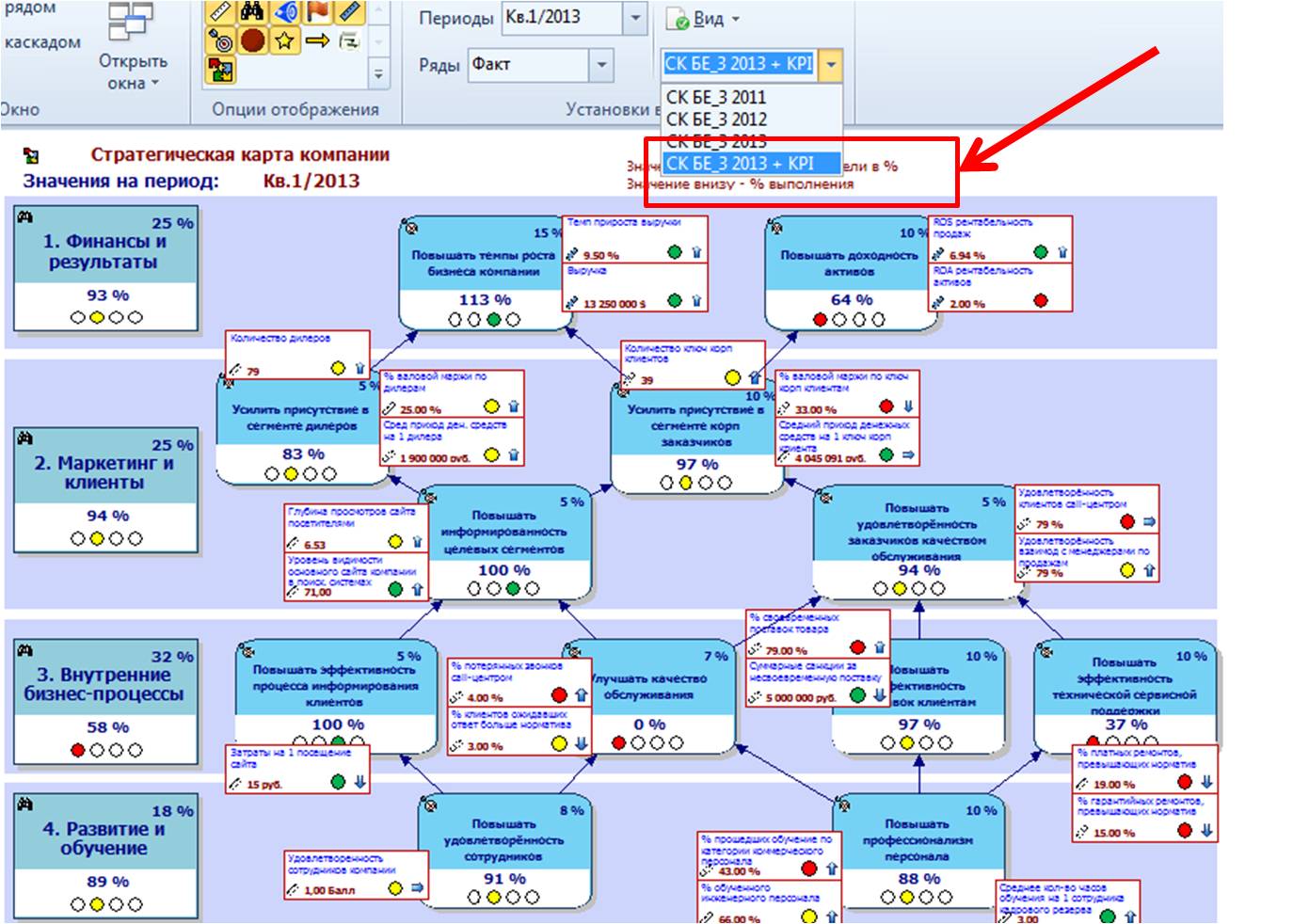1293x924 pixels.
Task: Click the eye view display option icon
Action: coord(285,12)
